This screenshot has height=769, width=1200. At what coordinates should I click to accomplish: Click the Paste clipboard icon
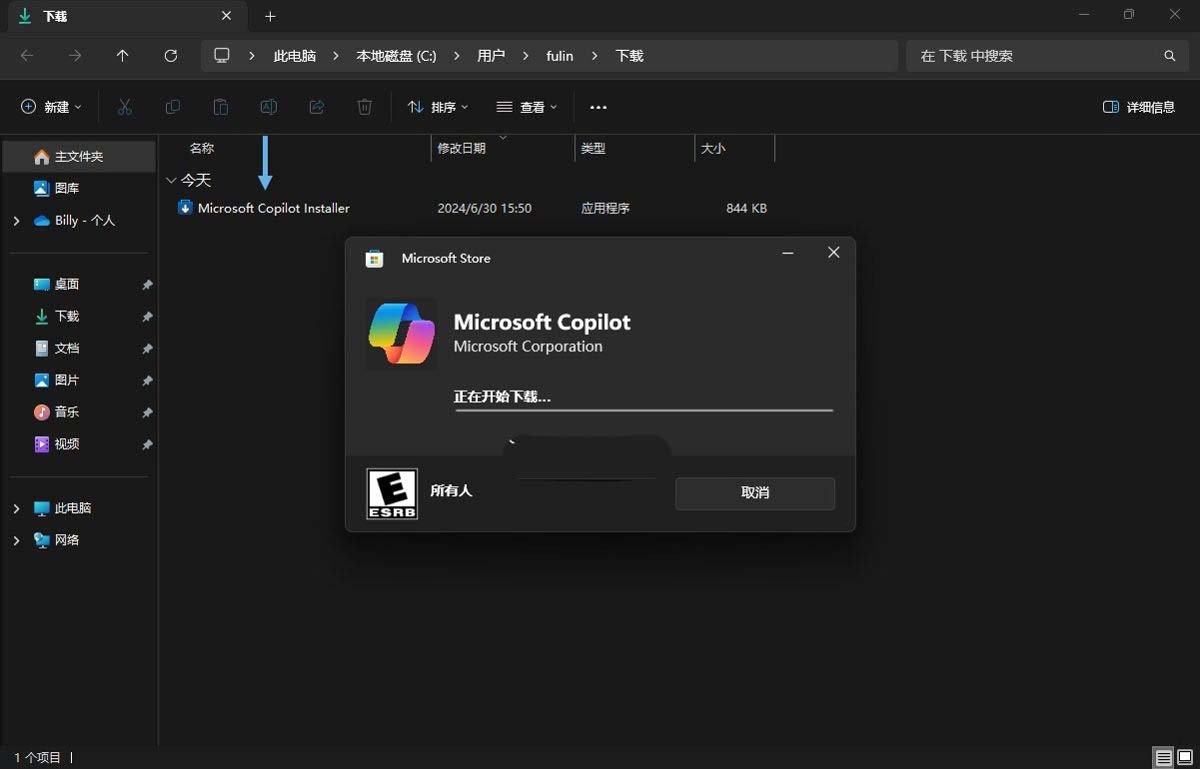coord(221,107)
